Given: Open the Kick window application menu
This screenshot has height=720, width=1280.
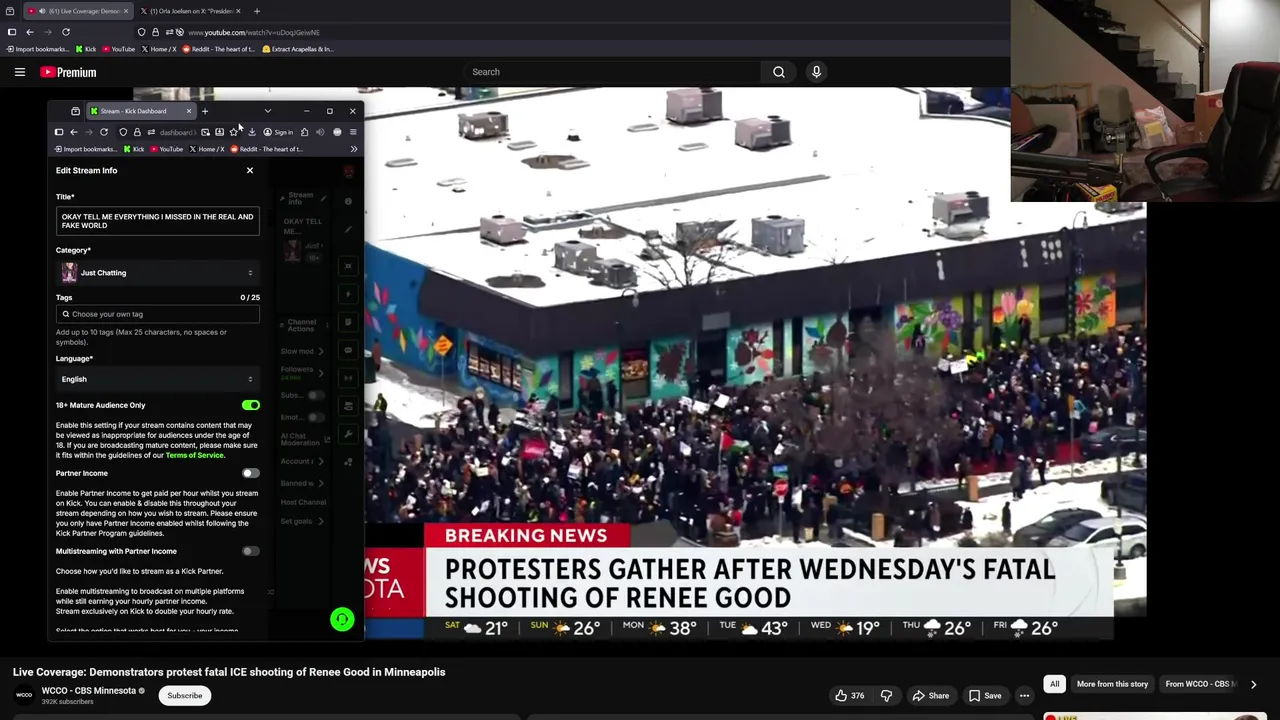Looking at the screenshot, I should coord(353,132).
